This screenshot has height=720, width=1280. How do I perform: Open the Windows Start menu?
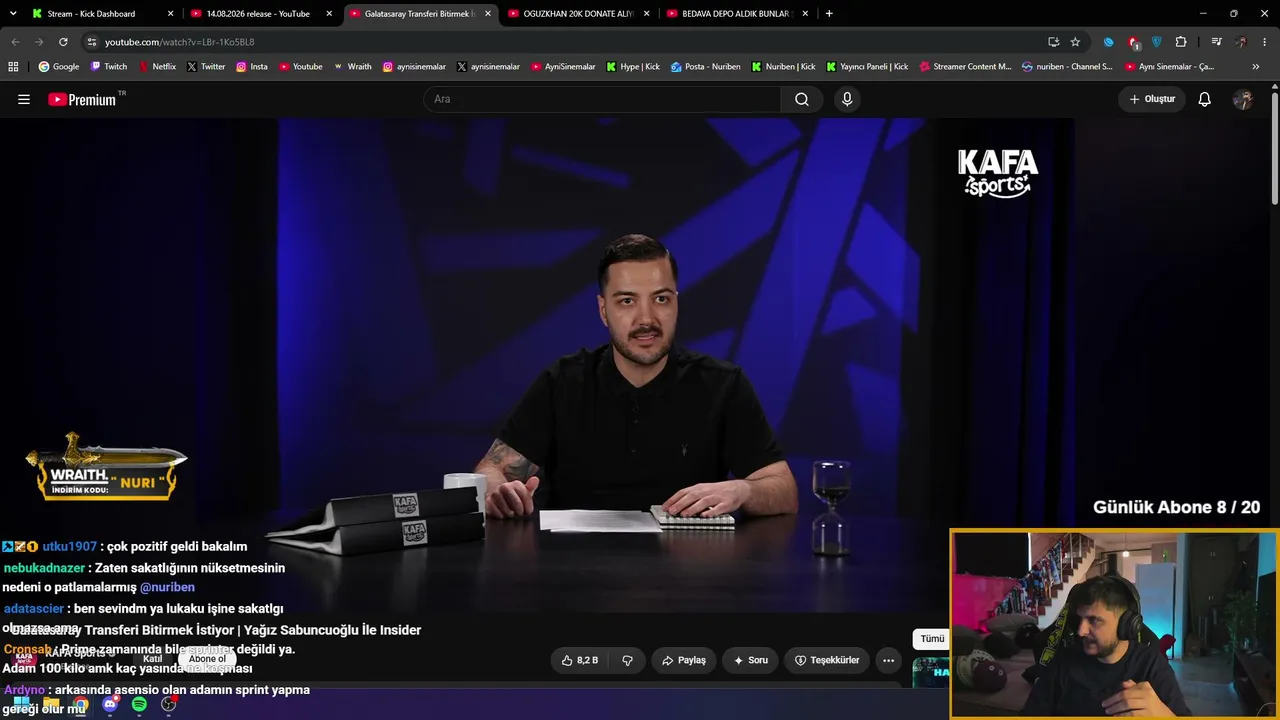click(x=21, y=705)
